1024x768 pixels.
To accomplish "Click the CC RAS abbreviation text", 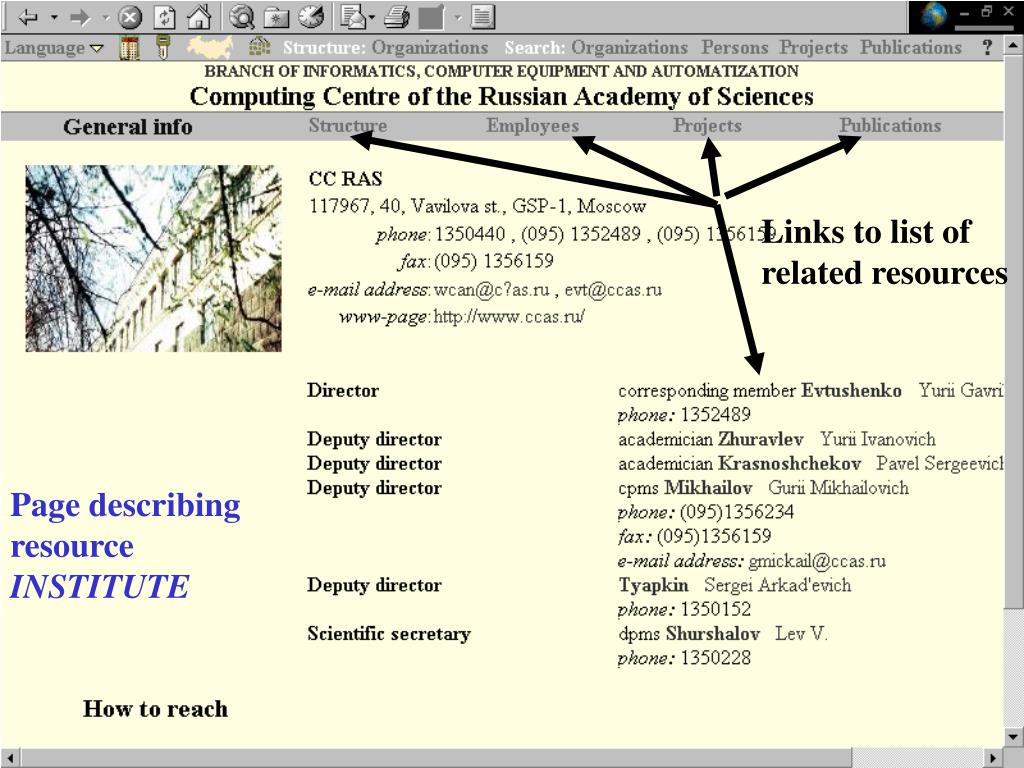I will pyautogui.click(x=345, y=179).
